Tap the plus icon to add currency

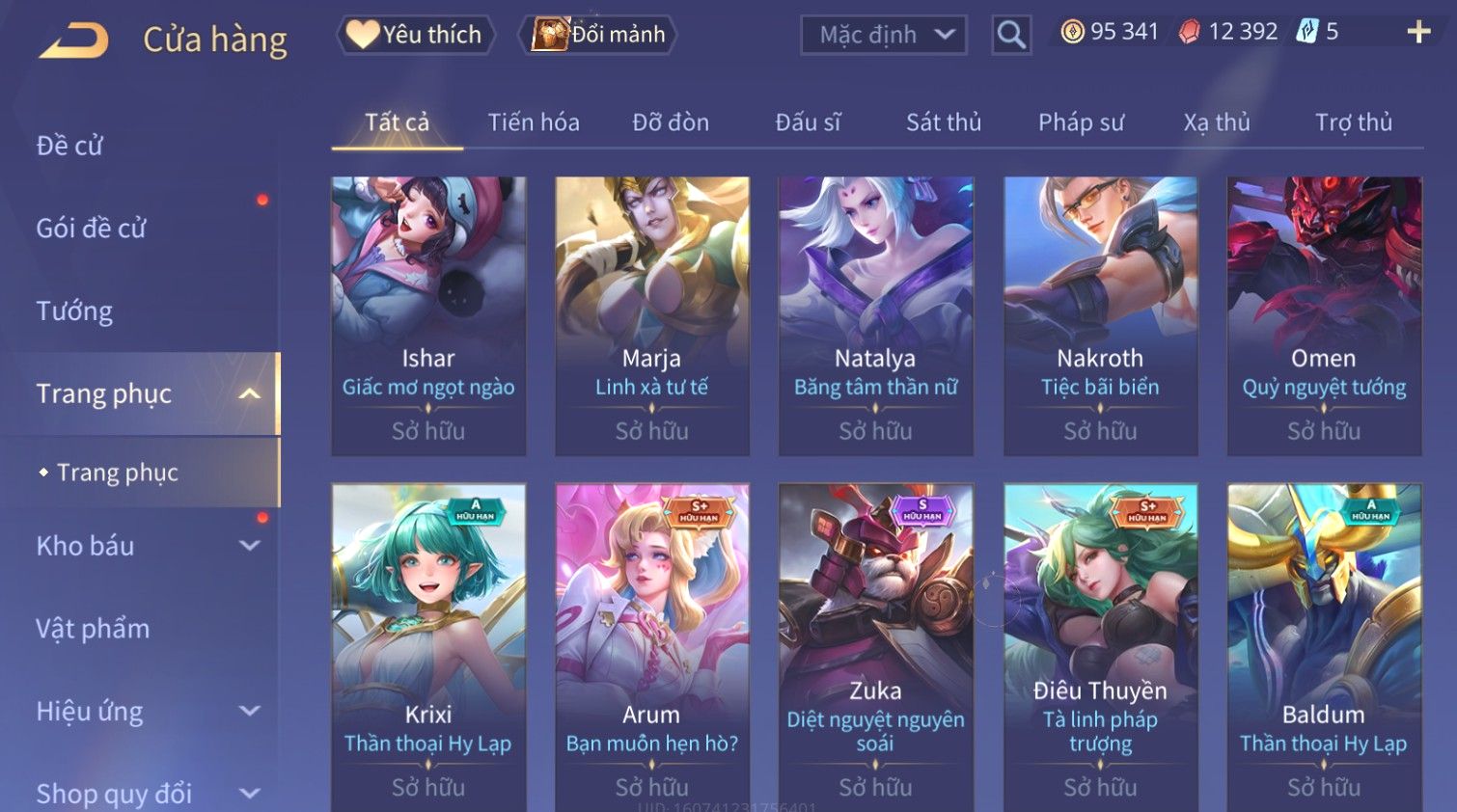[x=1418, y=33]
